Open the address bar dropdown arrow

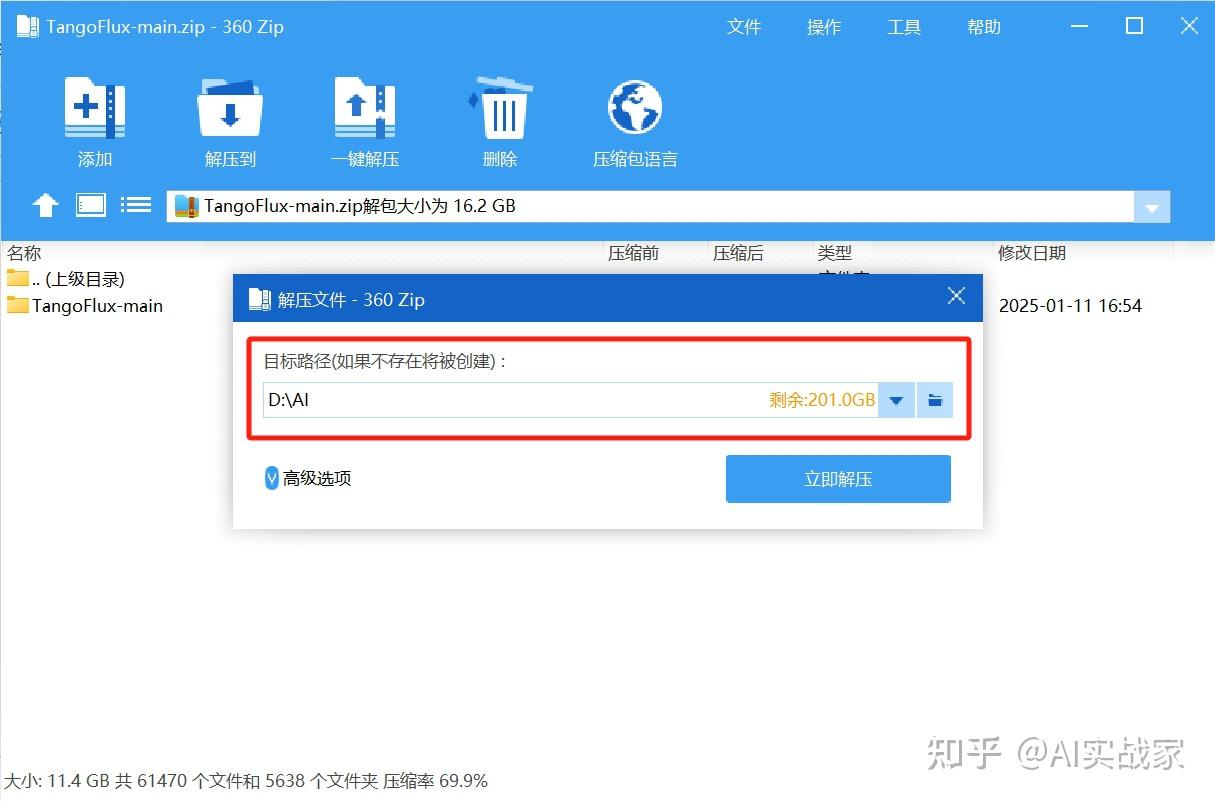[x=1152, y=207]
